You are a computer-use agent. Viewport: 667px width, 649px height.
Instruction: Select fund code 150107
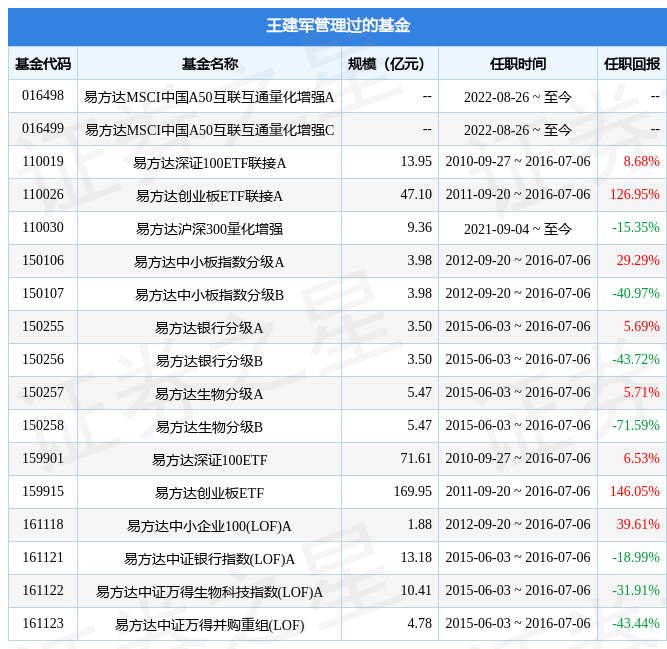43,293
